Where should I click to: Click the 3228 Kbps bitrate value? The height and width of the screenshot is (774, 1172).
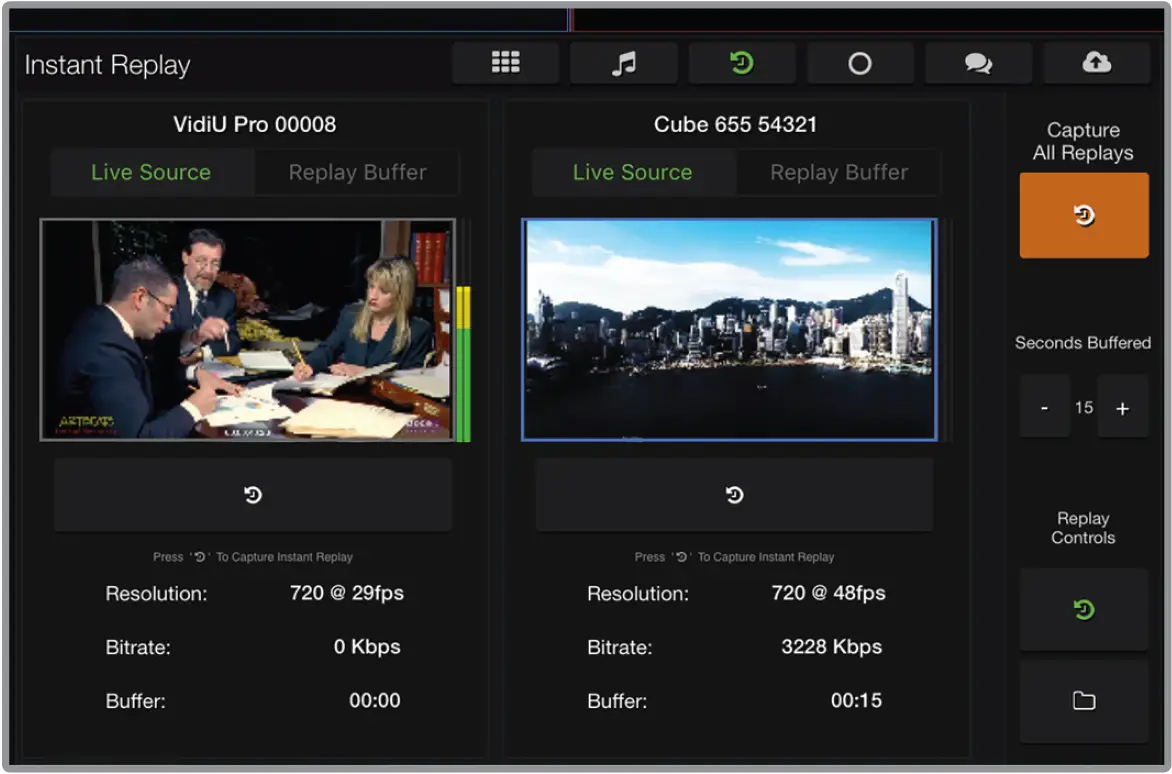pyautogui.click(x=832, y=647)
